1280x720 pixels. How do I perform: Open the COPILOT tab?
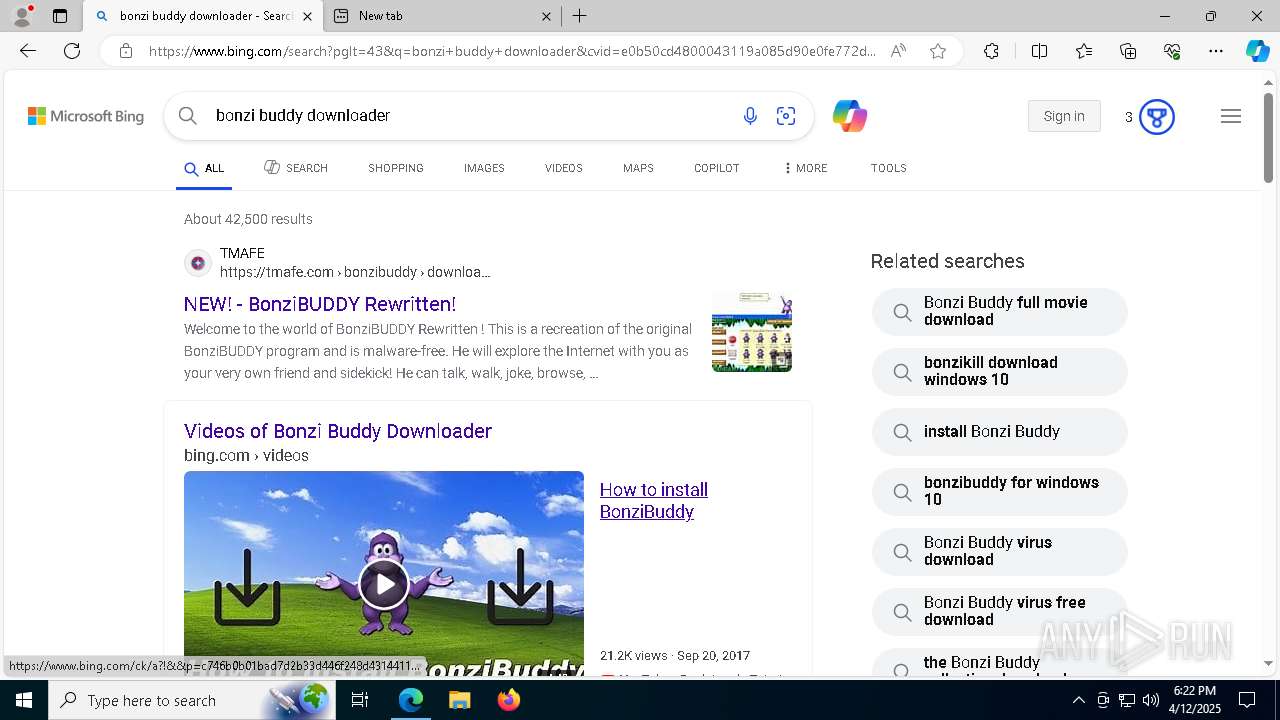point(717,168)
